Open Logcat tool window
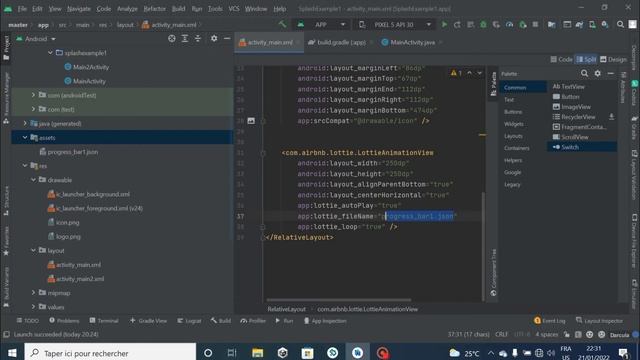Screen dimensions: 640x360 pos(189,321)
